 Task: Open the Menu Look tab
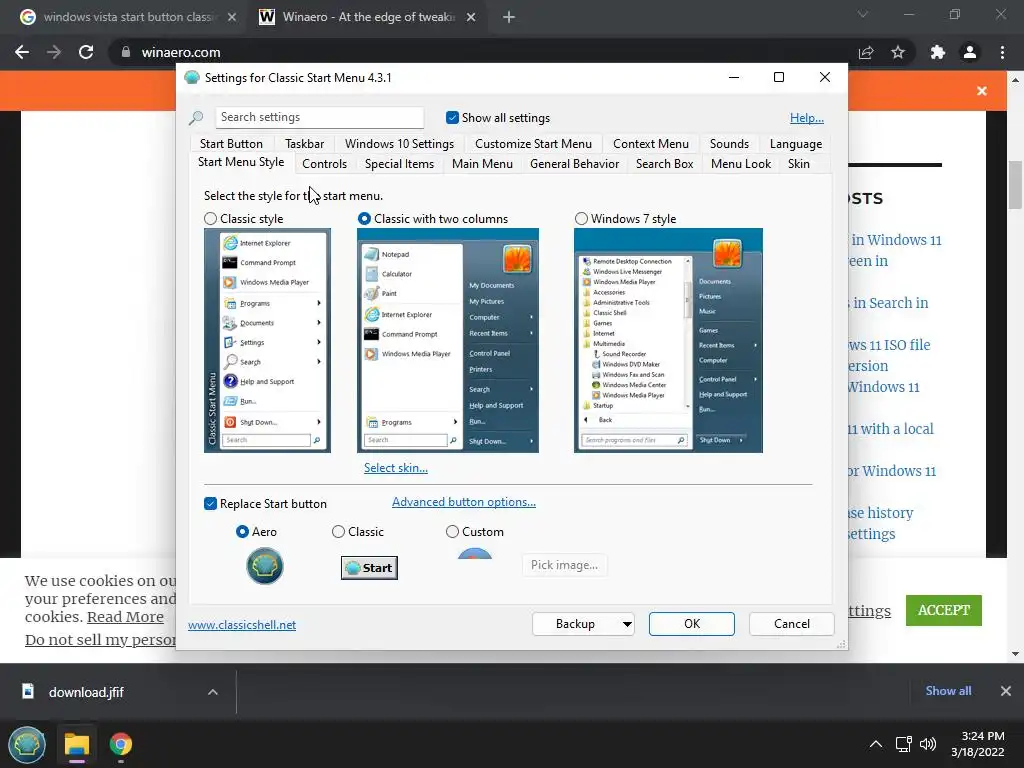[741, 164]
